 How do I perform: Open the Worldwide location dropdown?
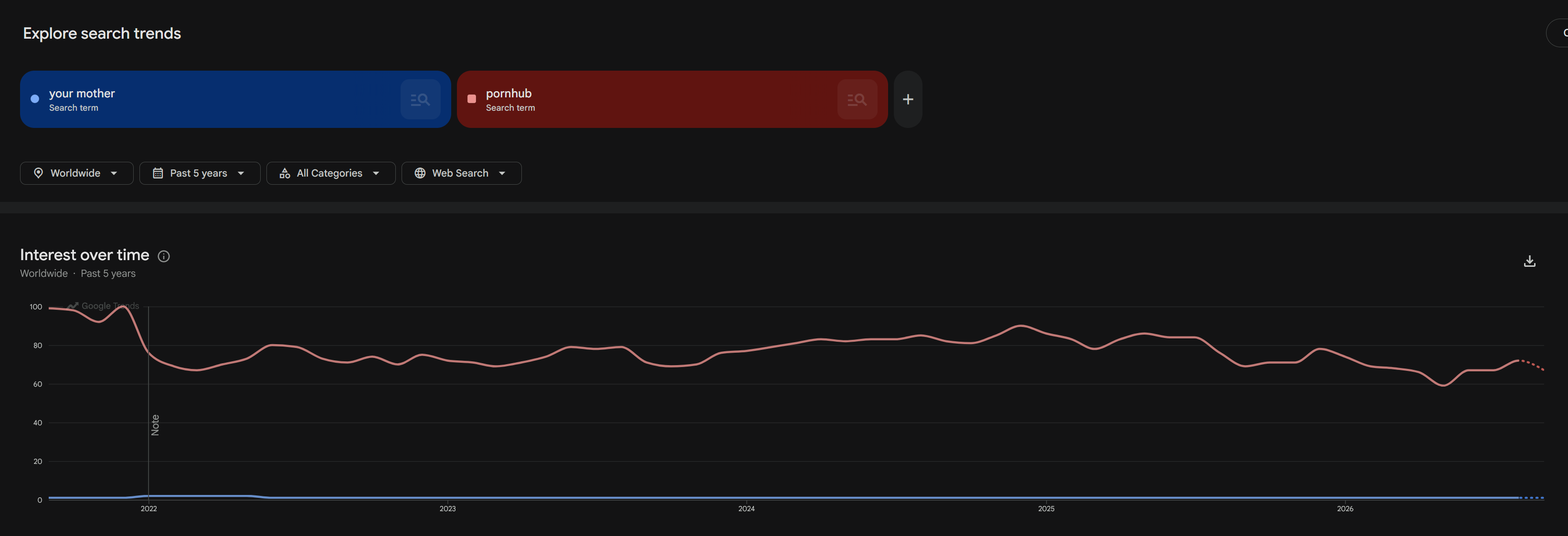[x=77, y=173]
